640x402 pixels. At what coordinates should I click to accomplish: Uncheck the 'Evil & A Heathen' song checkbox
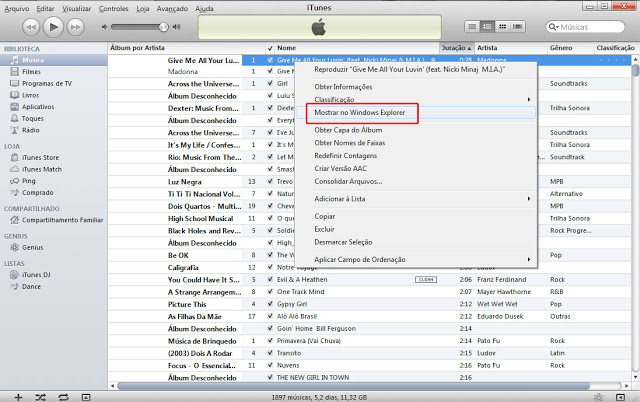click(270, 279)
